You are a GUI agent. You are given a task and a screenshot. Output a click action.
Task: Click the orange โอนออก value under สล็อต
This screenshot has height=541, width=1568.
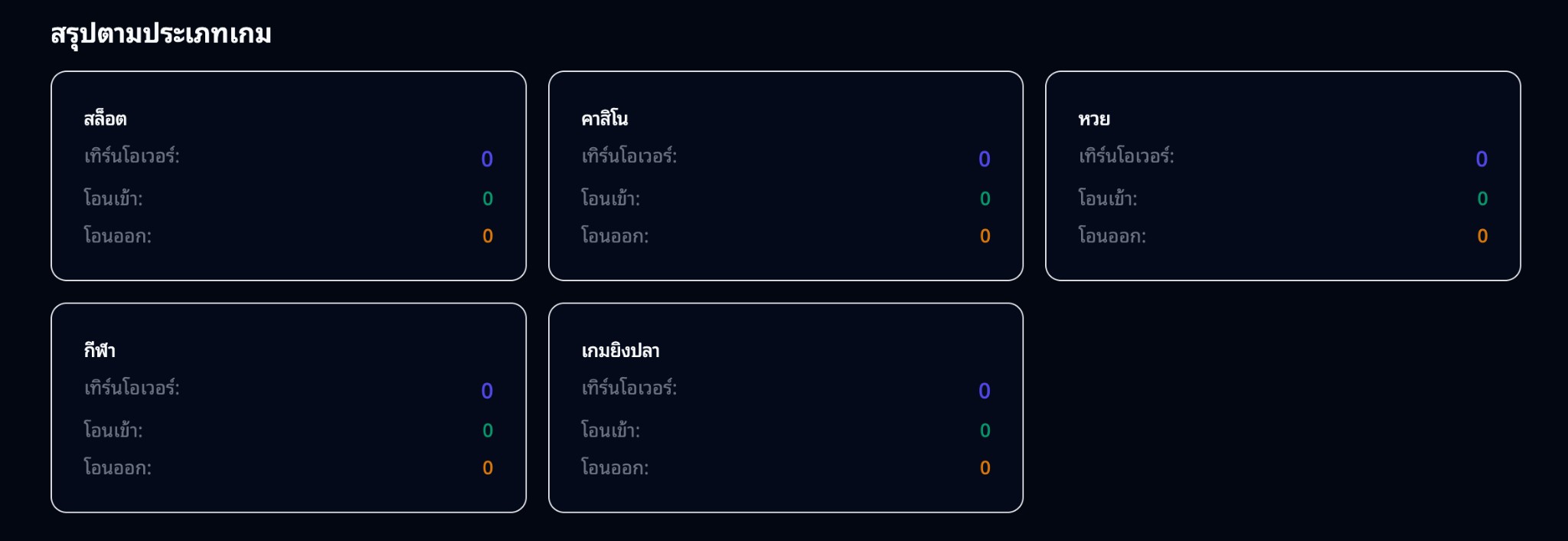[488, 235]
